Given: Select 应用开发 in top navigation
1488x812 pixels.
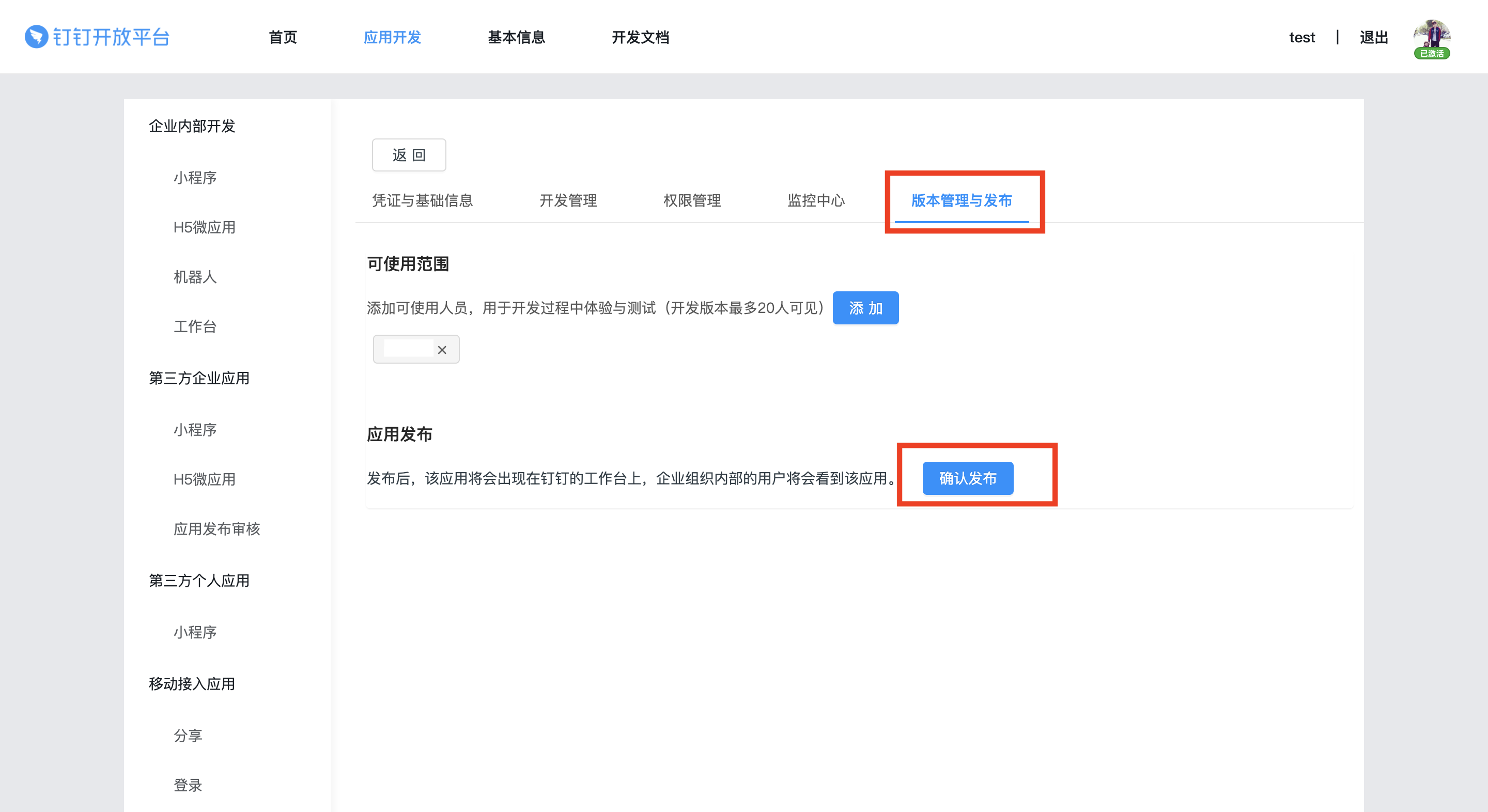Looking at the screenshot, I should pyautogui.click(x=392, y=38).
